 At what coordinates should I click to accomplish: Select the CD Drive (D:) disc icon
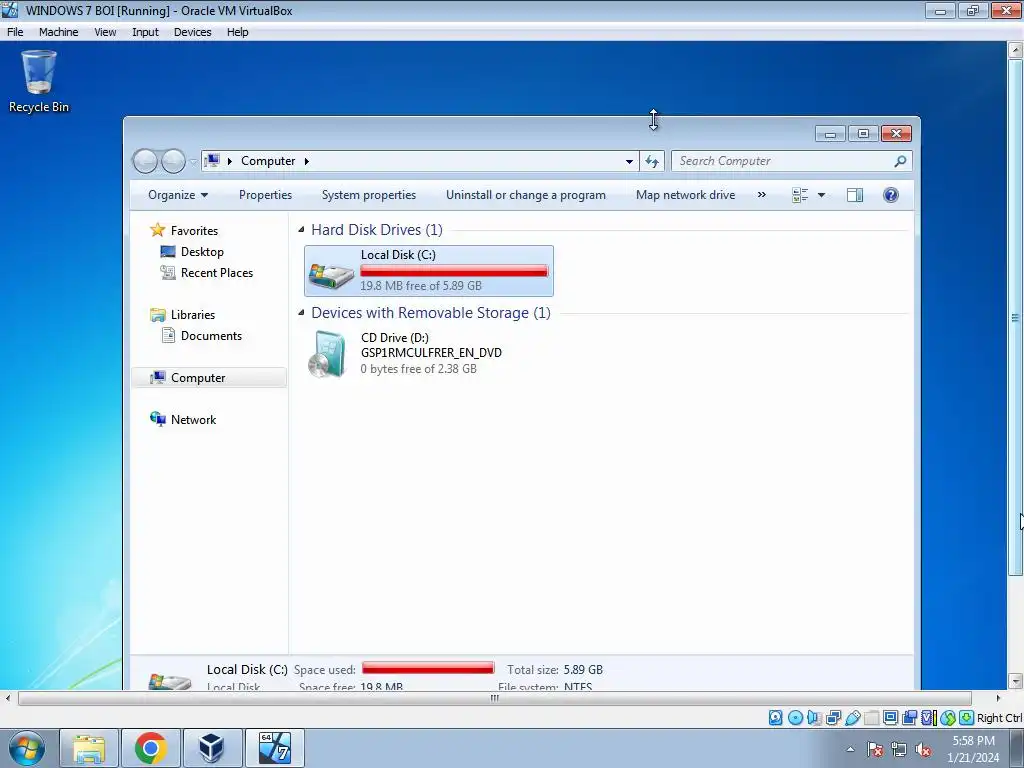click(327, 354)
